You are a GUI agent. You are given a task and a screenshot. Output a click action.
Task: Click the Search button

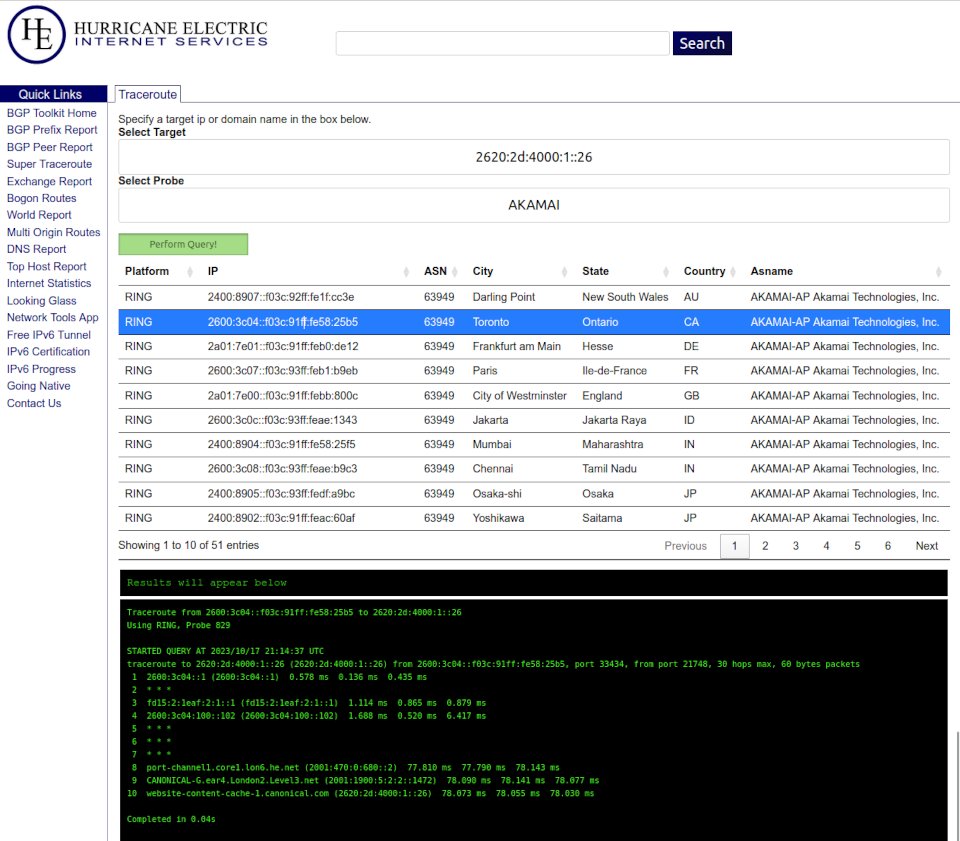(x=702, y=43)
